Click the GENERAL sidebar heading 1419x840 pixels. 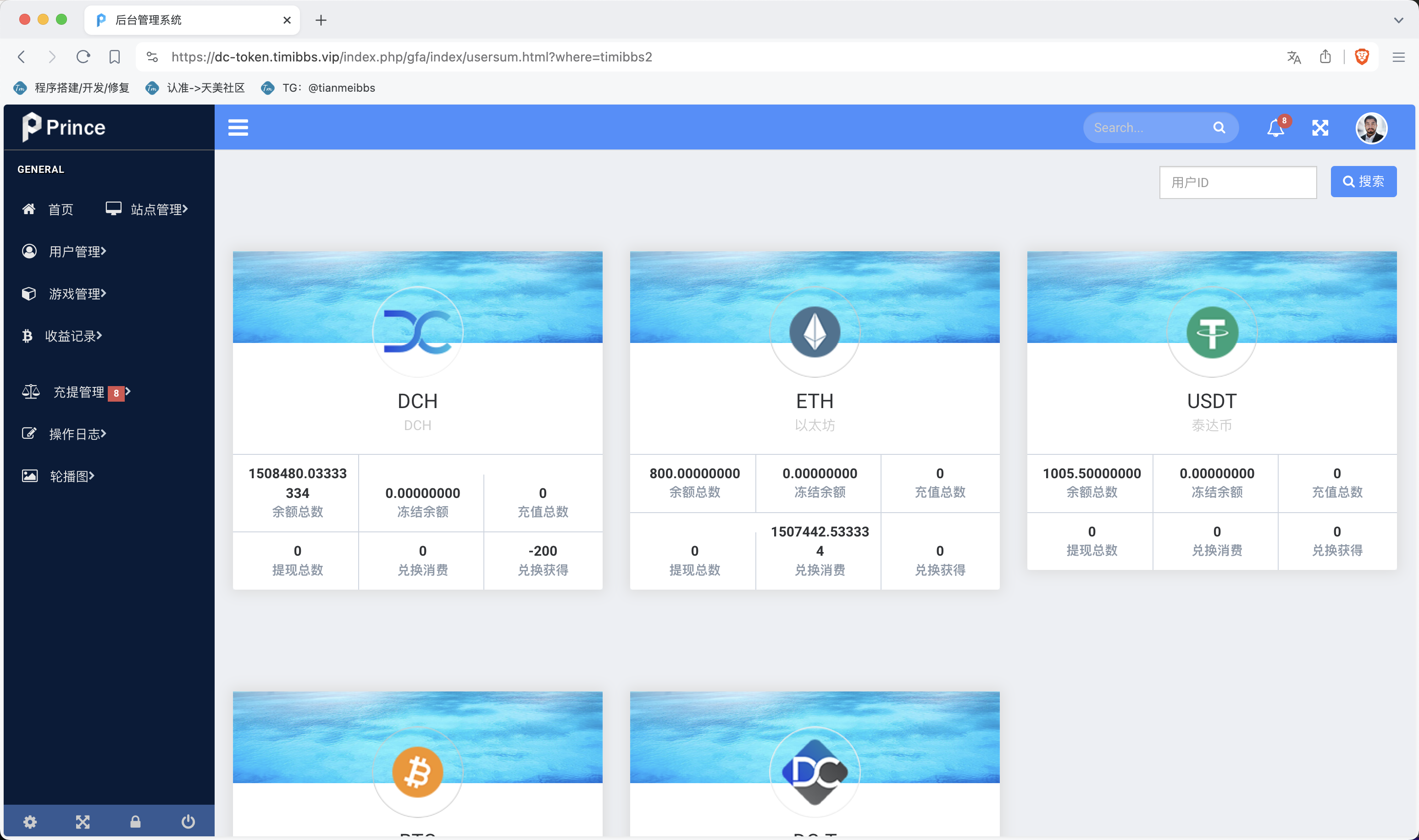pos(41,169)
